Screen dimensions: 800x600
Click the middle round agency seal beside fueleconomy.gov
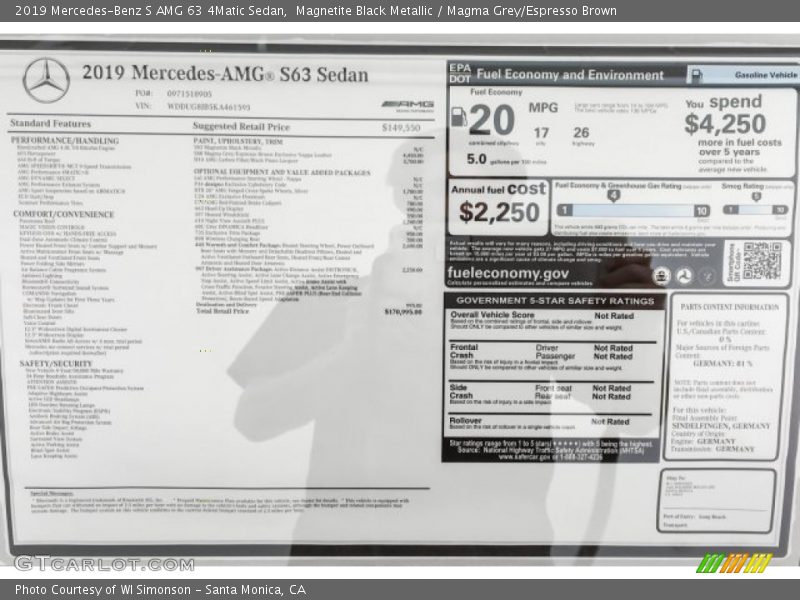coord(685,276)
